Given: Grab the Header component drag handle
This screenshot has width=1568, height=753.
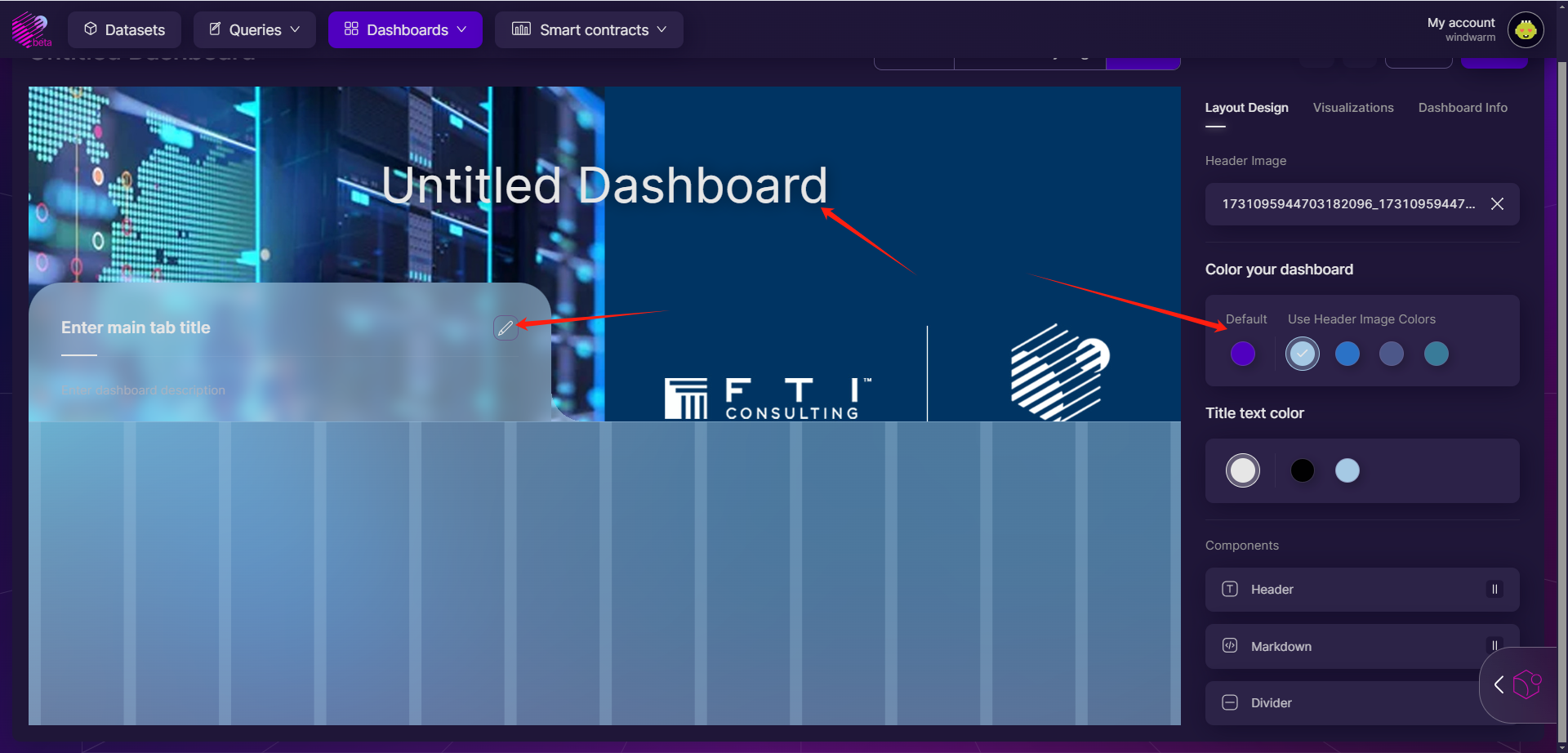Looking at the screenshot, I should click(1494, 590).
